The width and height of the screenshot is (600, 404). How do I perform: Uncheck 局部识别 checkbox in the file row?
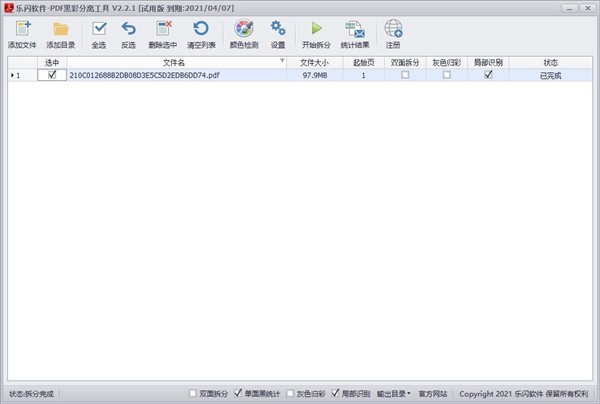488,75
